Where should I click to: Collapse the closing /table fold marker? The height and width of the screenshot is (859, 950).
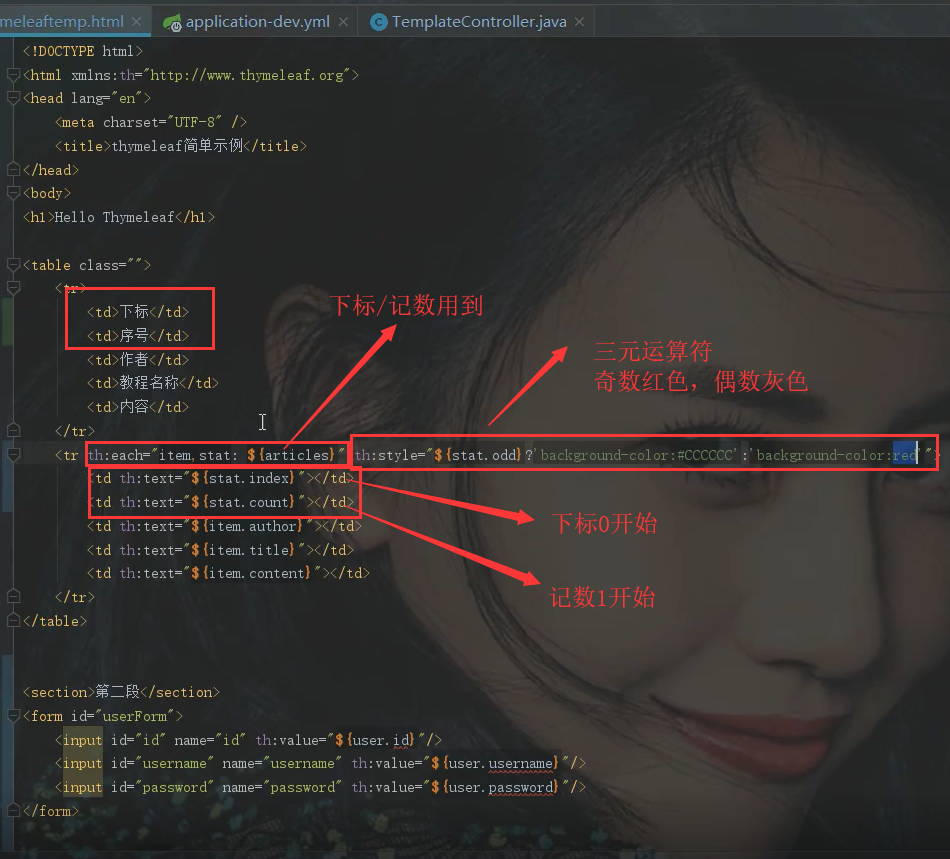point(13,621)
